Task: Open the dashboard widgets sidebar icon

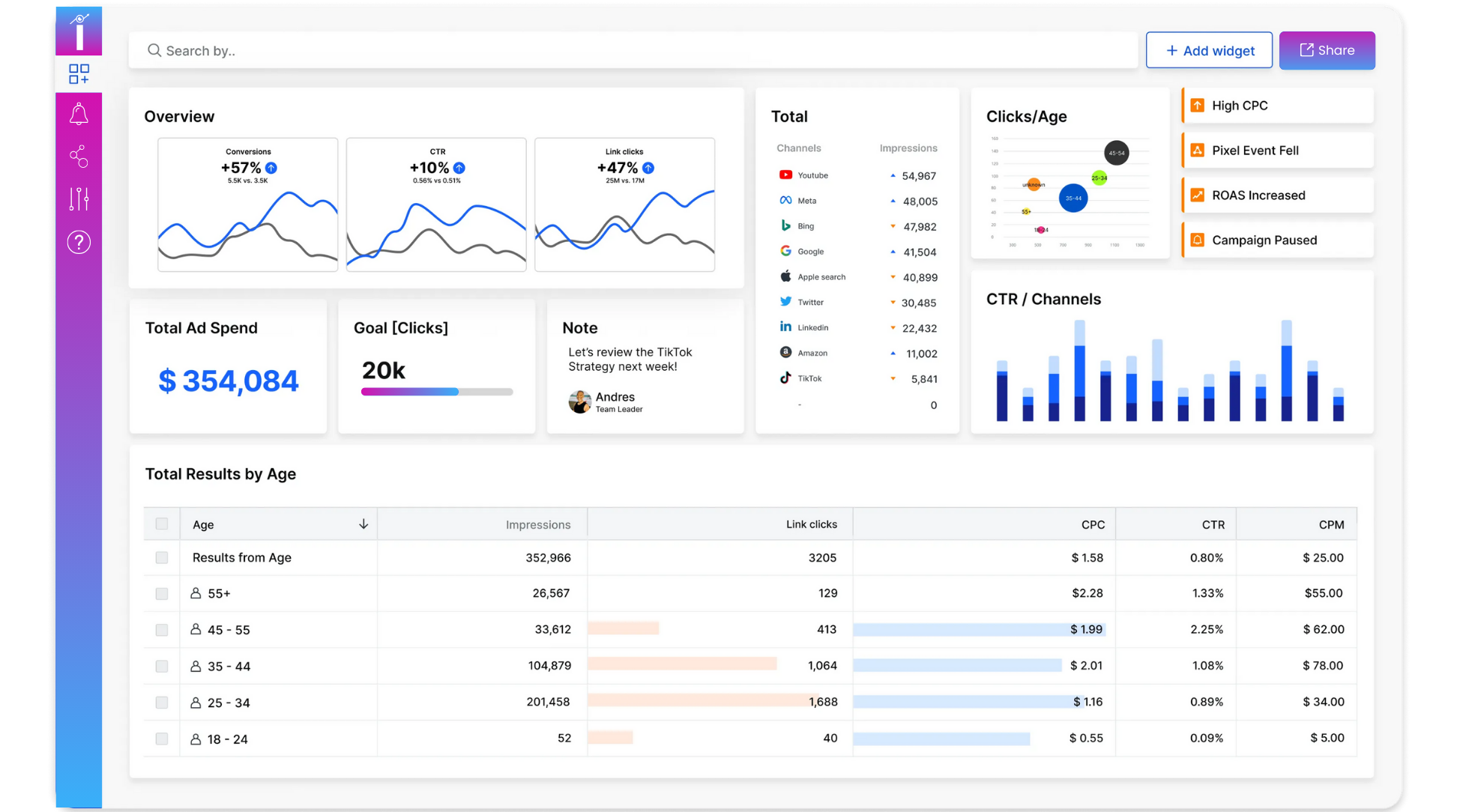Action: 79,73
